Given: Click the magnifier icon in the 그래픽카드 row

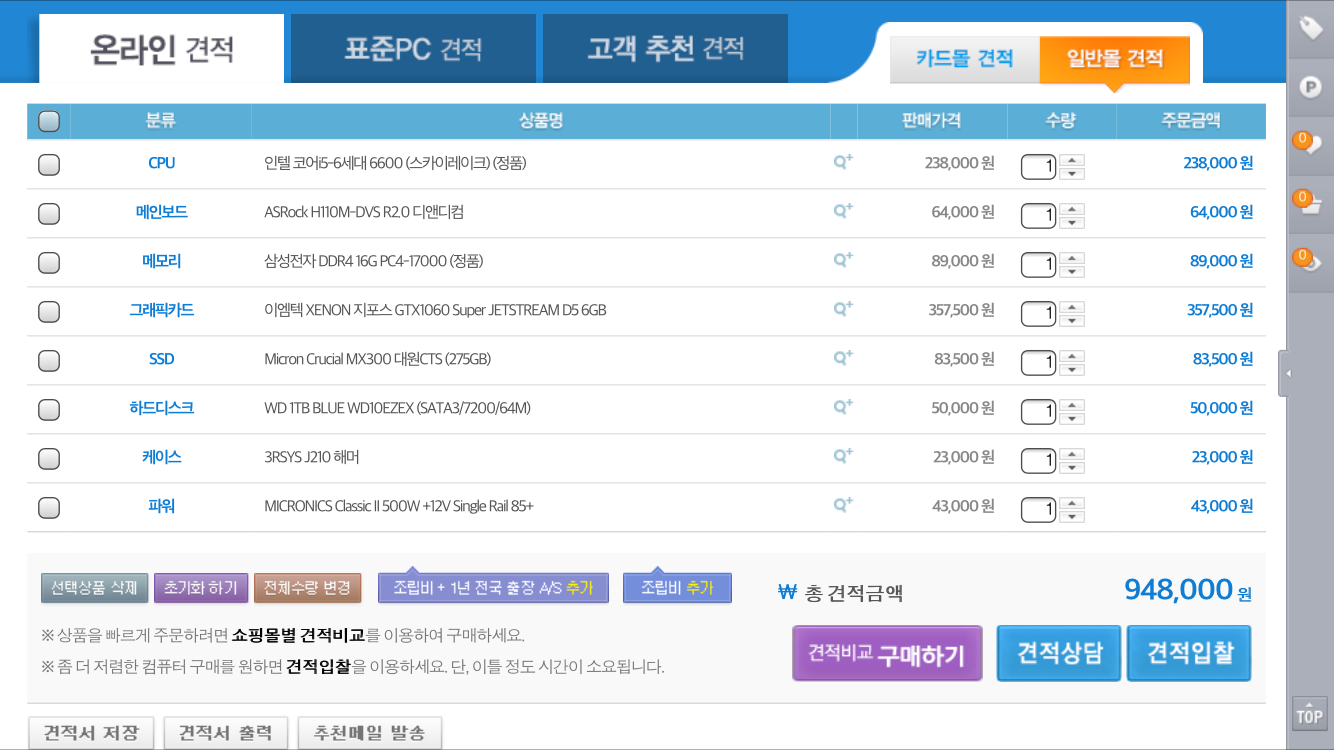Looking at the screenshot, I should (x=843, y=309).
